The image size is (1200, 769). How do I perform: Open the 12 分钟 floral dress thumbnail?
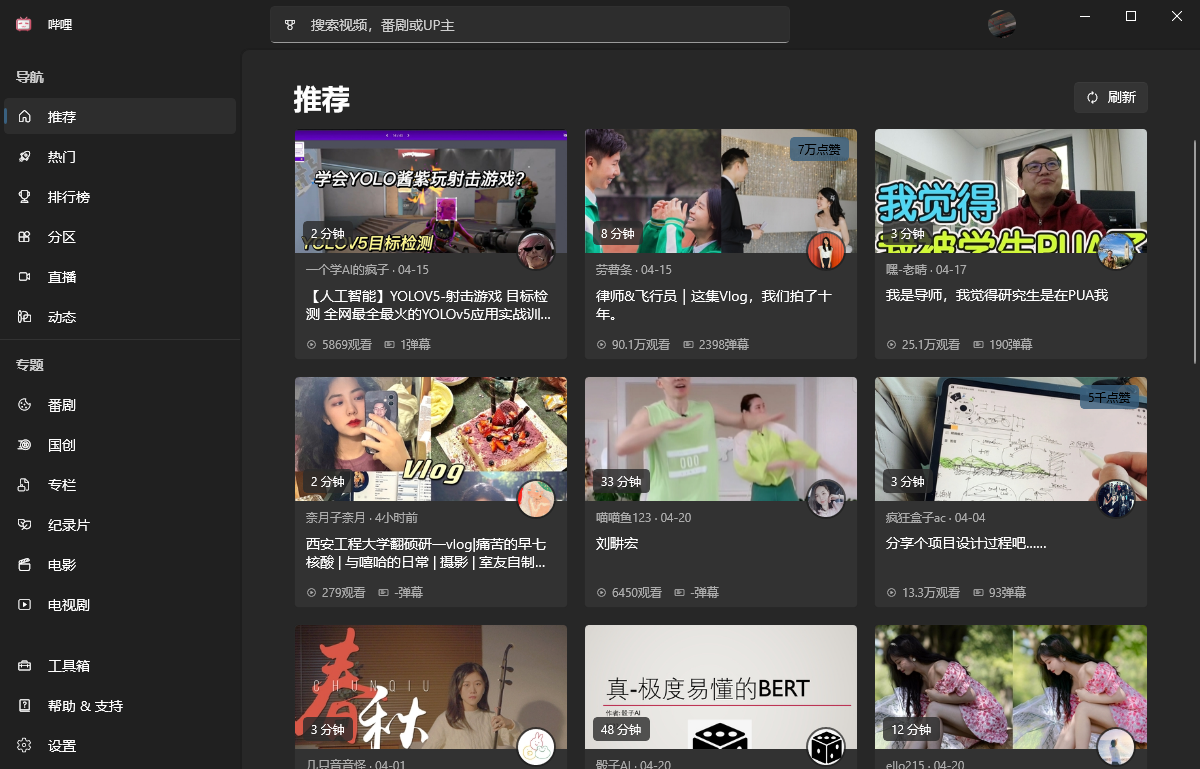[1011, 687]
